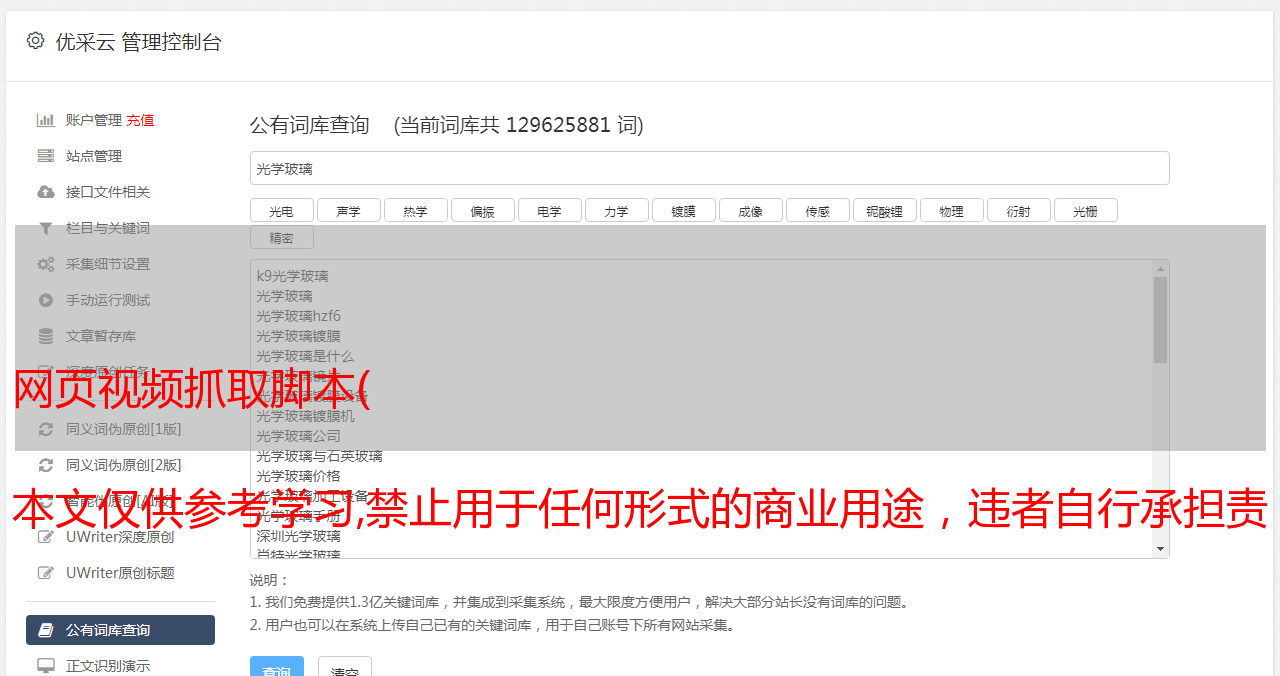1280x676 pixels.
Task: Open the 公有词库查询 menu item
Action: point(120,630)
